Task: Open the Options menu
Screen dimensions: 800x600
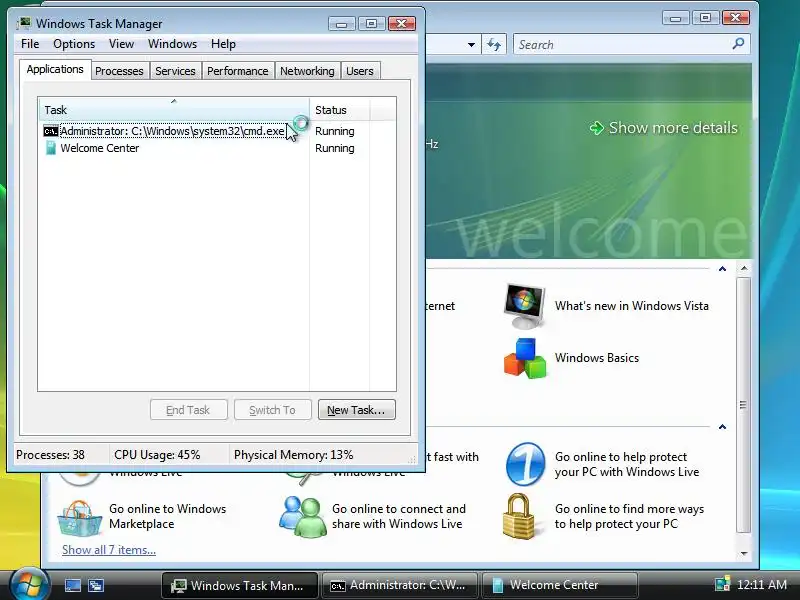Action: [x=74, y=44]
